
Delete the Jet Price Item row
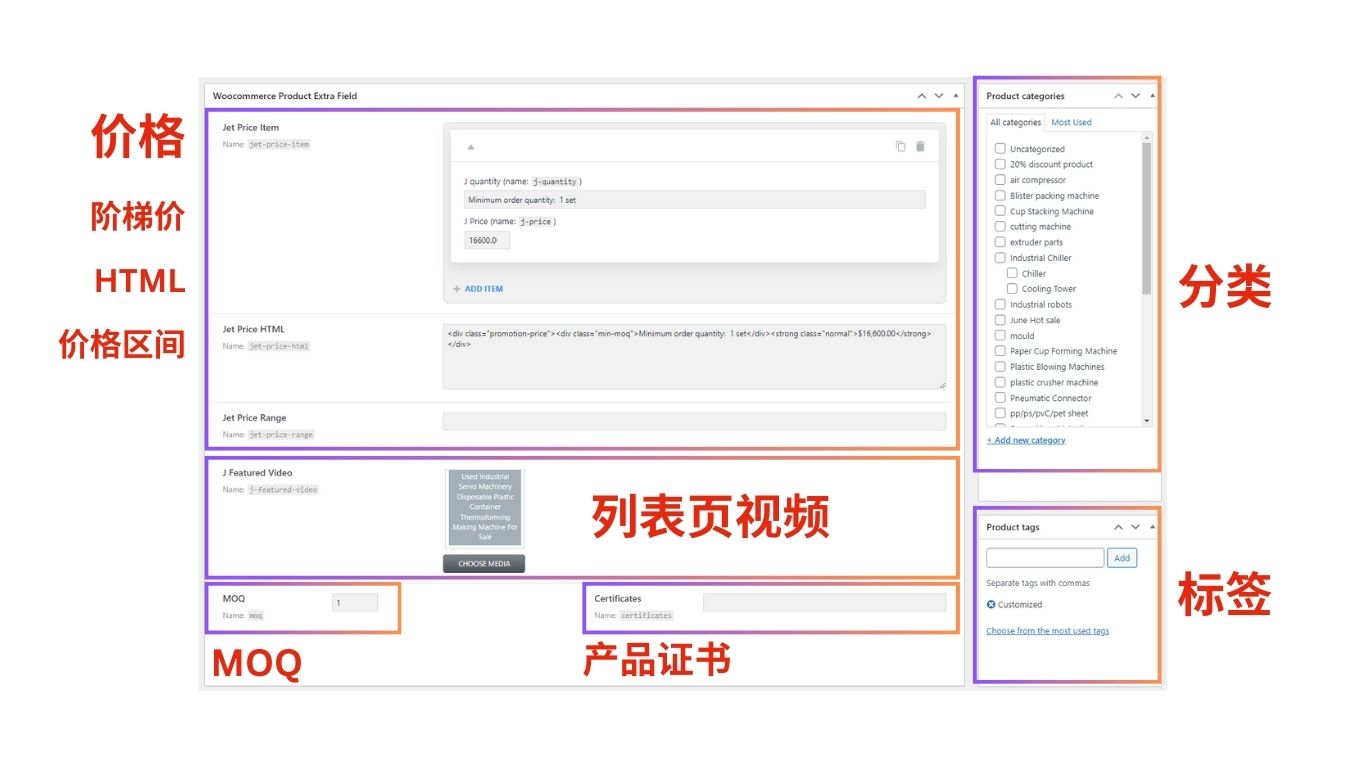pyautogui.click(x=920, y=146)
